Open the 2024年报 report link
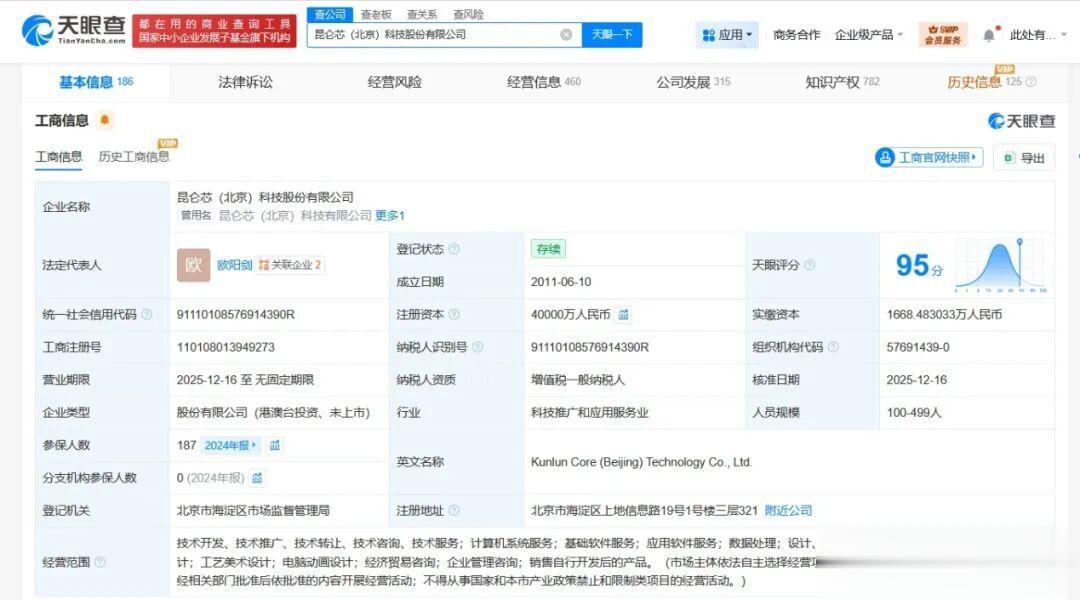Viewport: 1080px width, 600px height. coord(230,446)
